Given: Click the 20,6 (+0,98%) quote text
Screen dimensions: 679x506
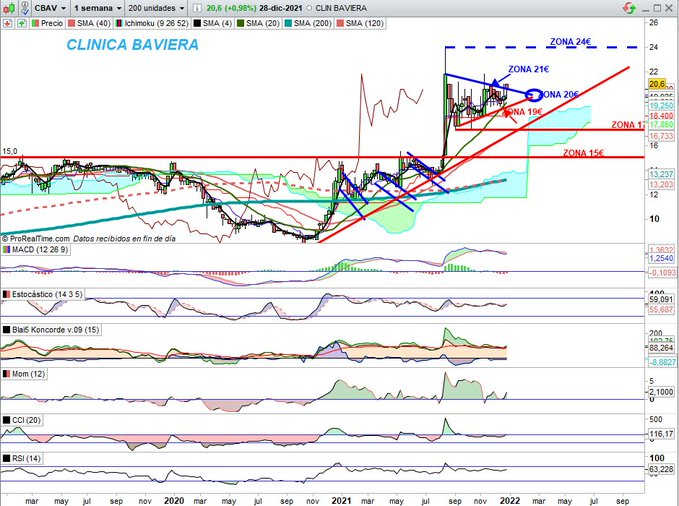Looking at the screenshot, I should pyautogui.click(x=231, y=8).
